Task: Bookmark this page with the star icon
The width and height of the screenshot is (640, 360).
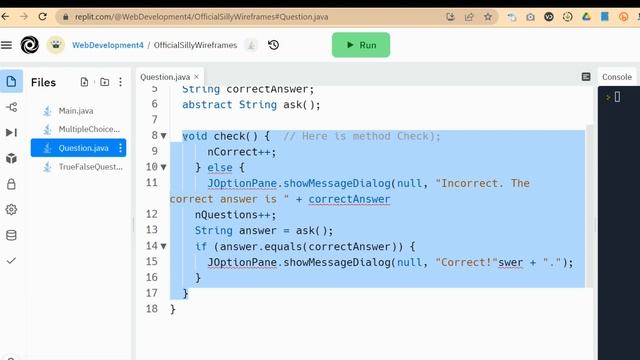Action: 488,17
